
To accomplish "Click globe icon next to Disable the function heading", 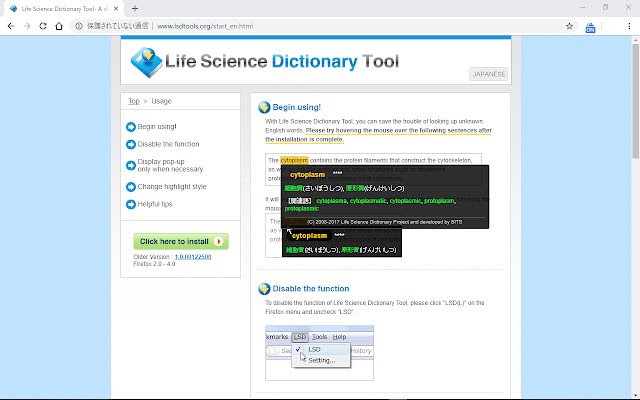I will point(264,289).
